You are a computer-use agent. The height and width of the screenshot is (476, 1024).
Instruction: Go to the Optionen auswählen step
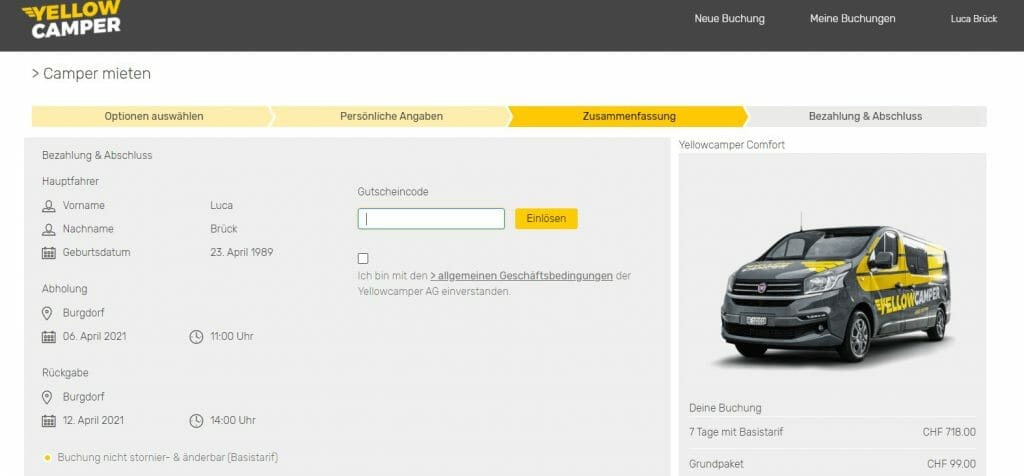pyautogui.click(x=153, y=116)
